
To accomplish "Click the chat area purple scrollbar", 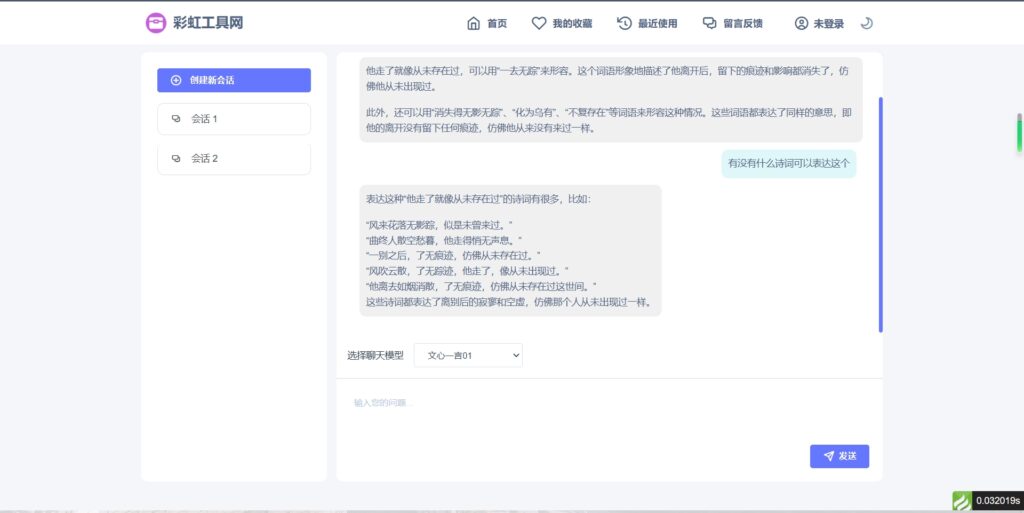I will pyautogui.click(x=880, y=215).
